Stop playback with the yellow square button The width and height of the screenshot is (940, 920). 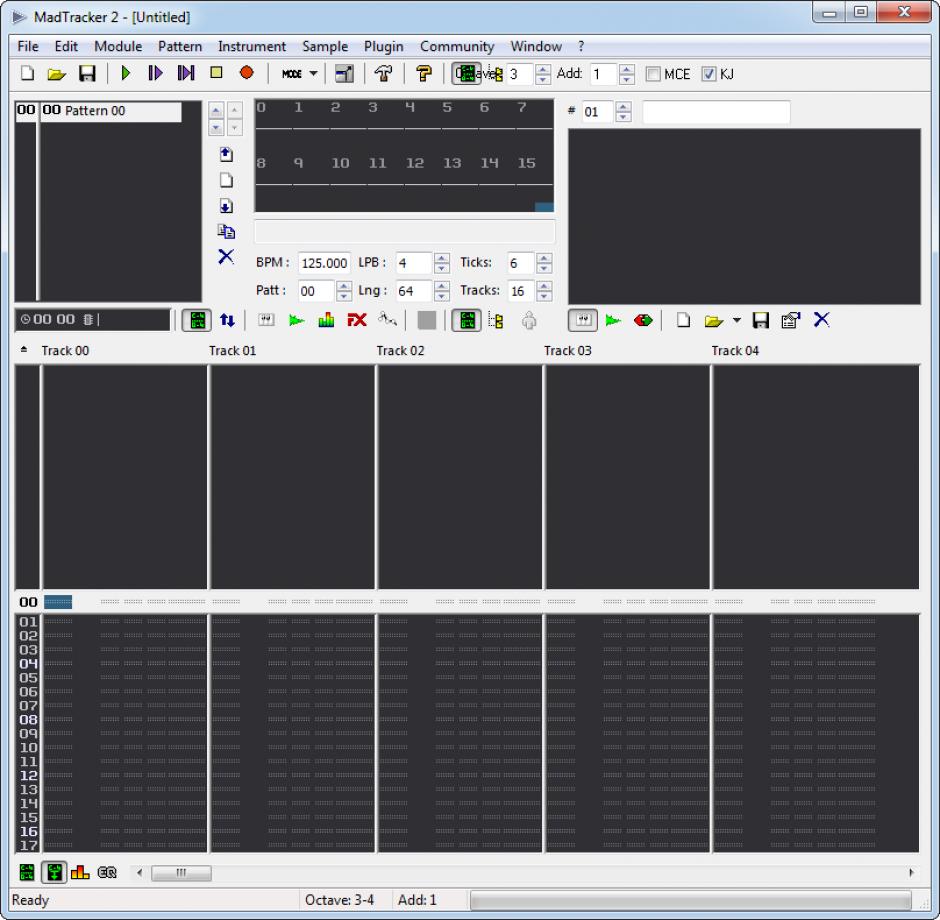[216, 73]
